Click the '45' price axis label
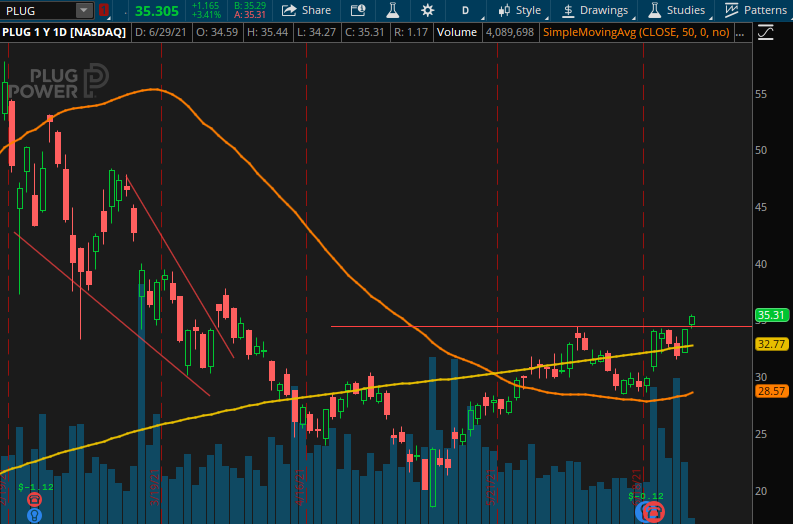The image size is (793, 524). coord(761,207)
